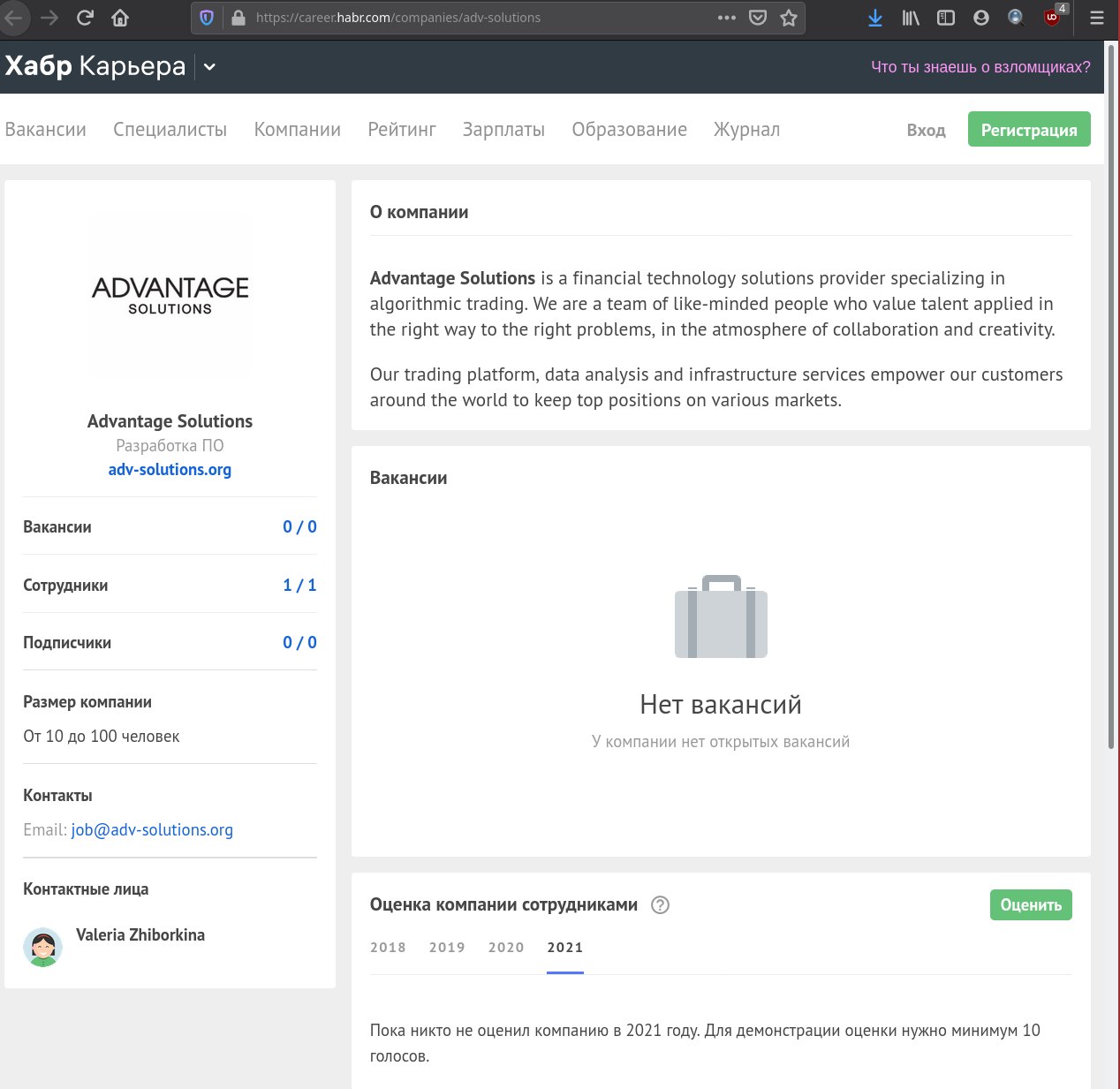The width and height of the screenshot is (1120, 1089).
Task: Open the downloads arrow icon
Action: tap(875, 18)
